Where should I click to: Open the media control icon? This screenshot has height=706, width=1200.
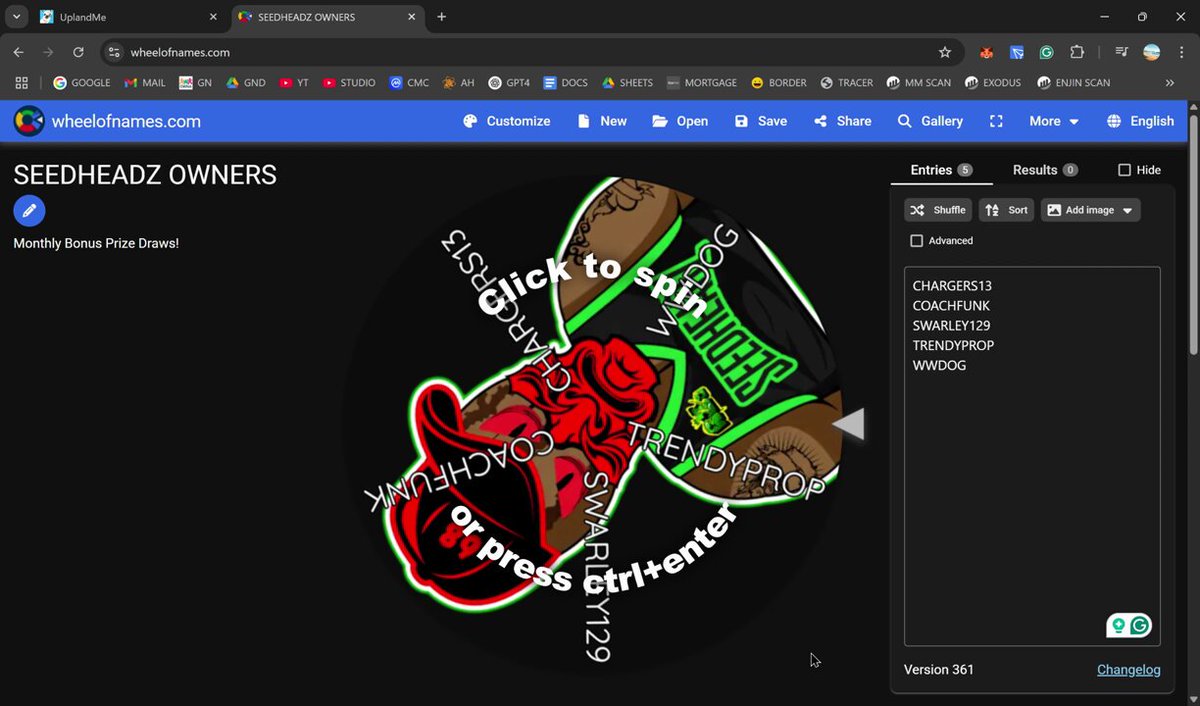[x=1122, y=52]
